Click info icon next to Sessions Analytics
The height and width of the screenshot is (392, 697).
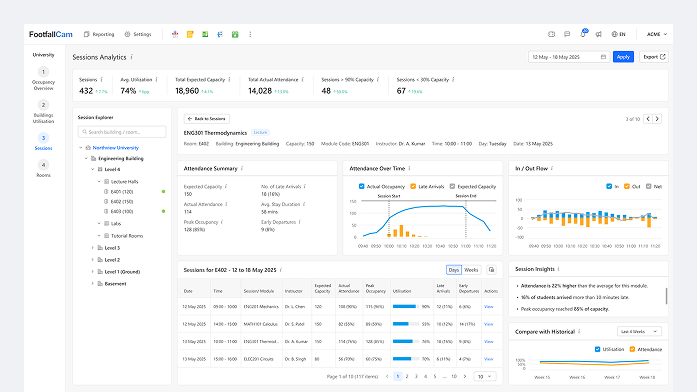click(132, 57)
